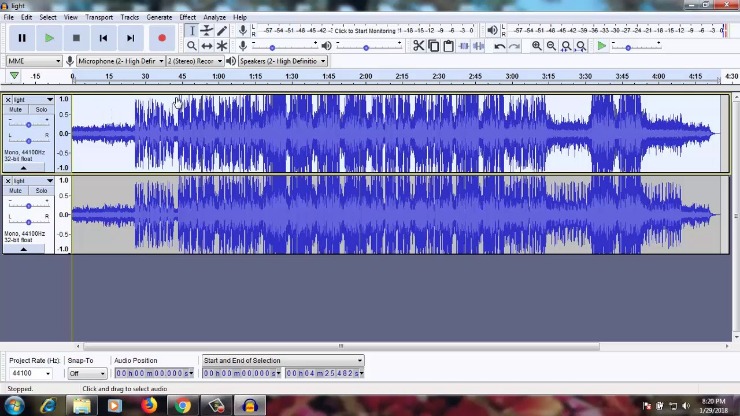Click the Zoom In magnifier icon
The height and width of the screenshot is (416, 740).
tap(537, 46)
